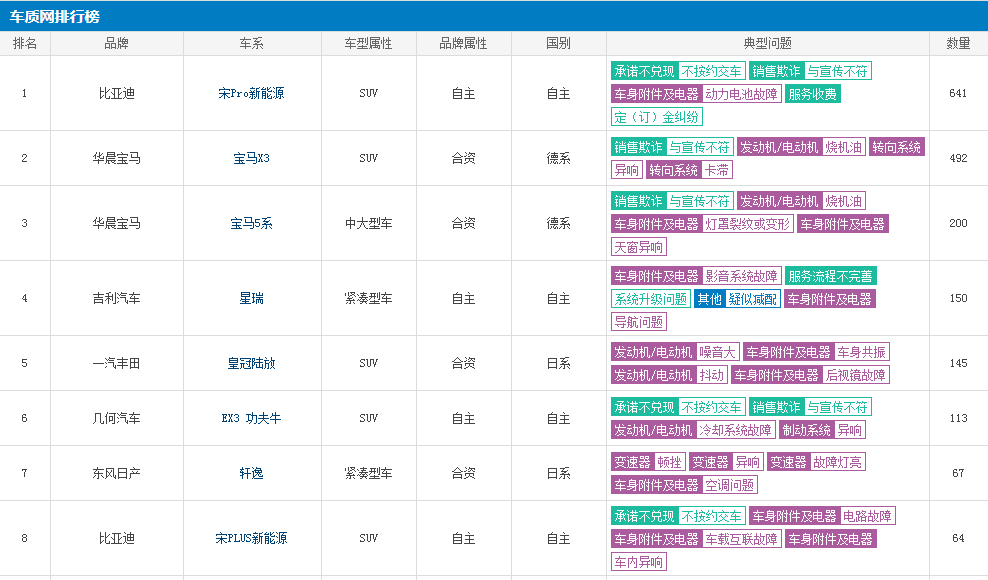Click the 顿挫 tag
The width and height of the screenshot is (988, 580).
(x=669, y=462)
